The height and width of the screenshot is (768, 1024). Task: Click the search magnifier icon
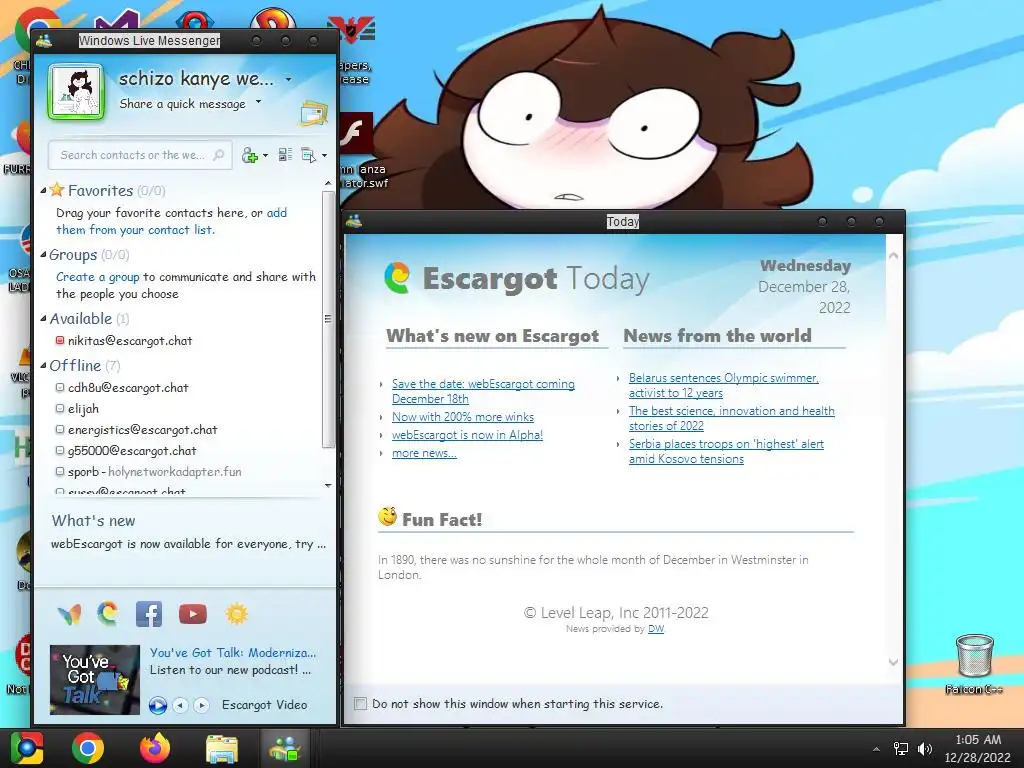(x=219, y=155)
